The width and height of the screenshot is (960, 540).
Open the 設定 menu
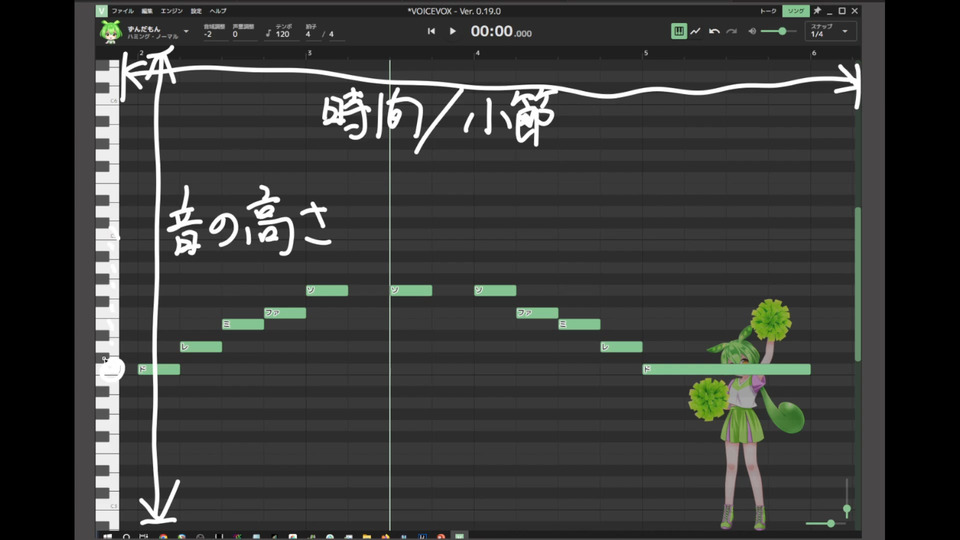point(196,11)
